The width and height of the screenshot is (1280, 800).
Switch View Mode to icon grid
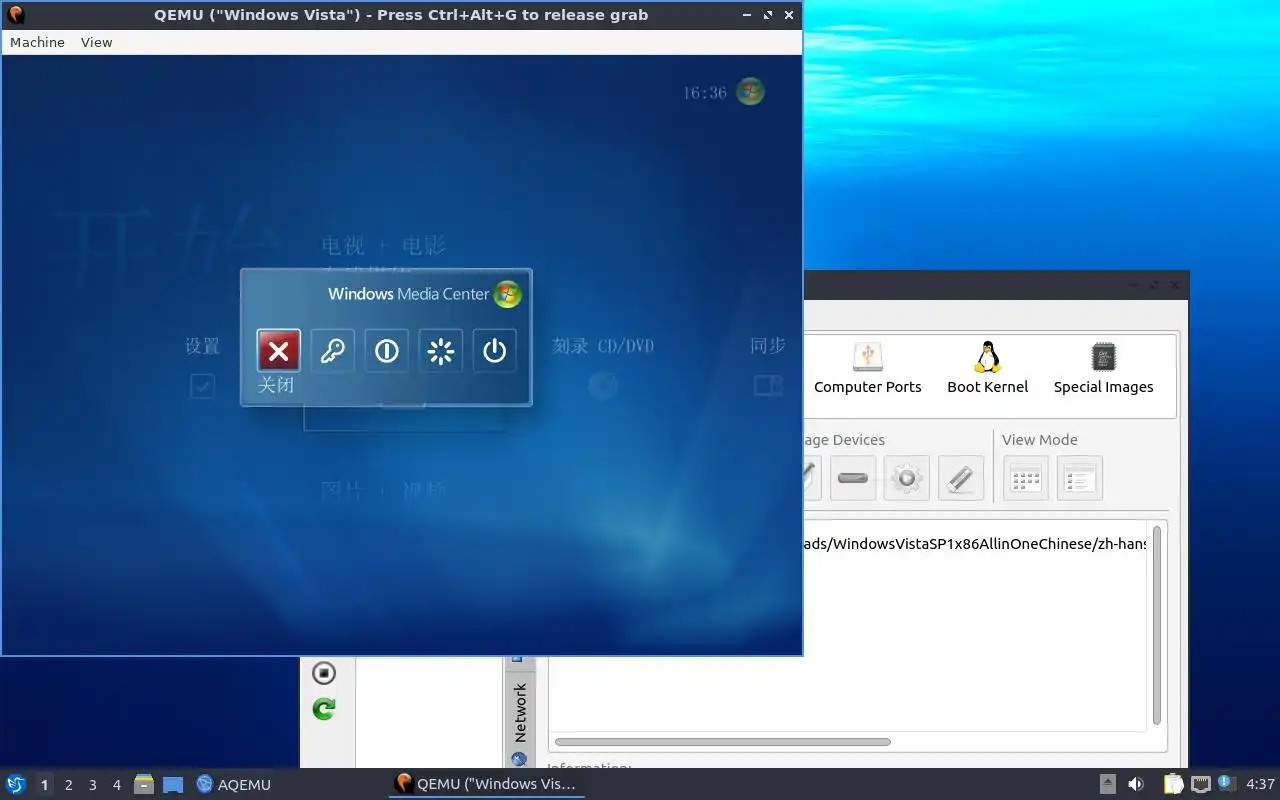pos(1026,478)
